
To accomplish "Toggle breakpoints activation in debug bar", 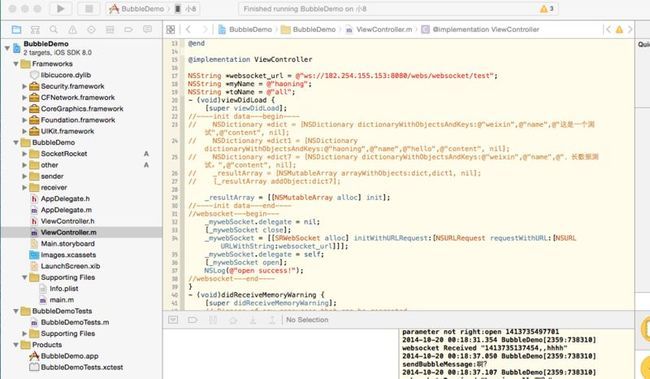I will tap(193, 320).
